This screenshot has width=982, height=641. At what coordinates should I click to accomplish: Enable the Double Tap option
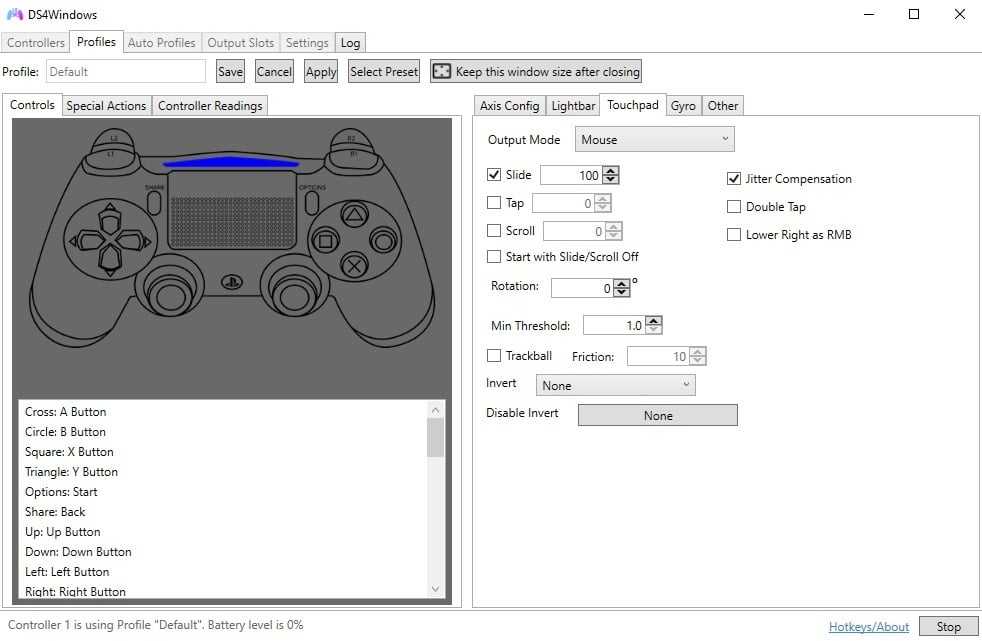pos(733,207)
